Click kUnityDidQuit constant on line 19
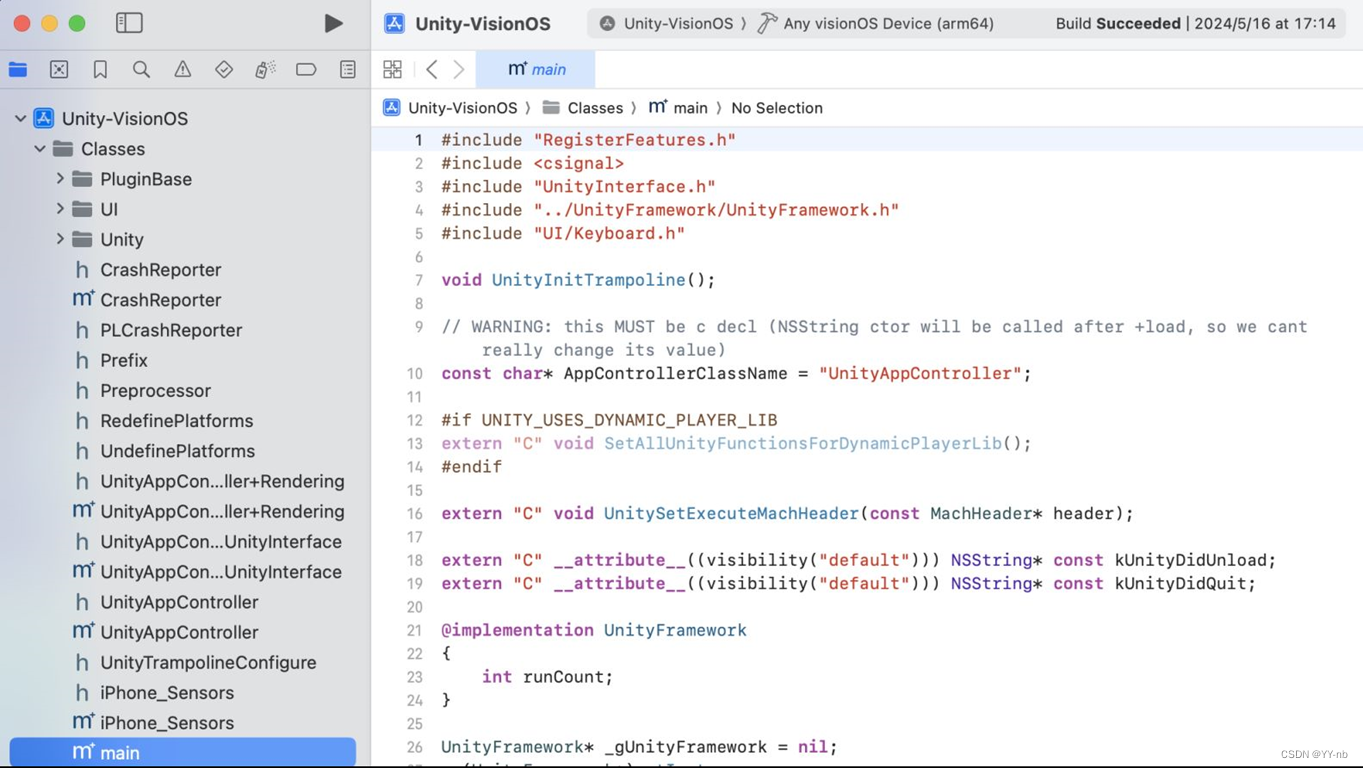Image resolution: width=1363 pixels, height=768 pixels. pyautogui.click(x=1180, y=583)
